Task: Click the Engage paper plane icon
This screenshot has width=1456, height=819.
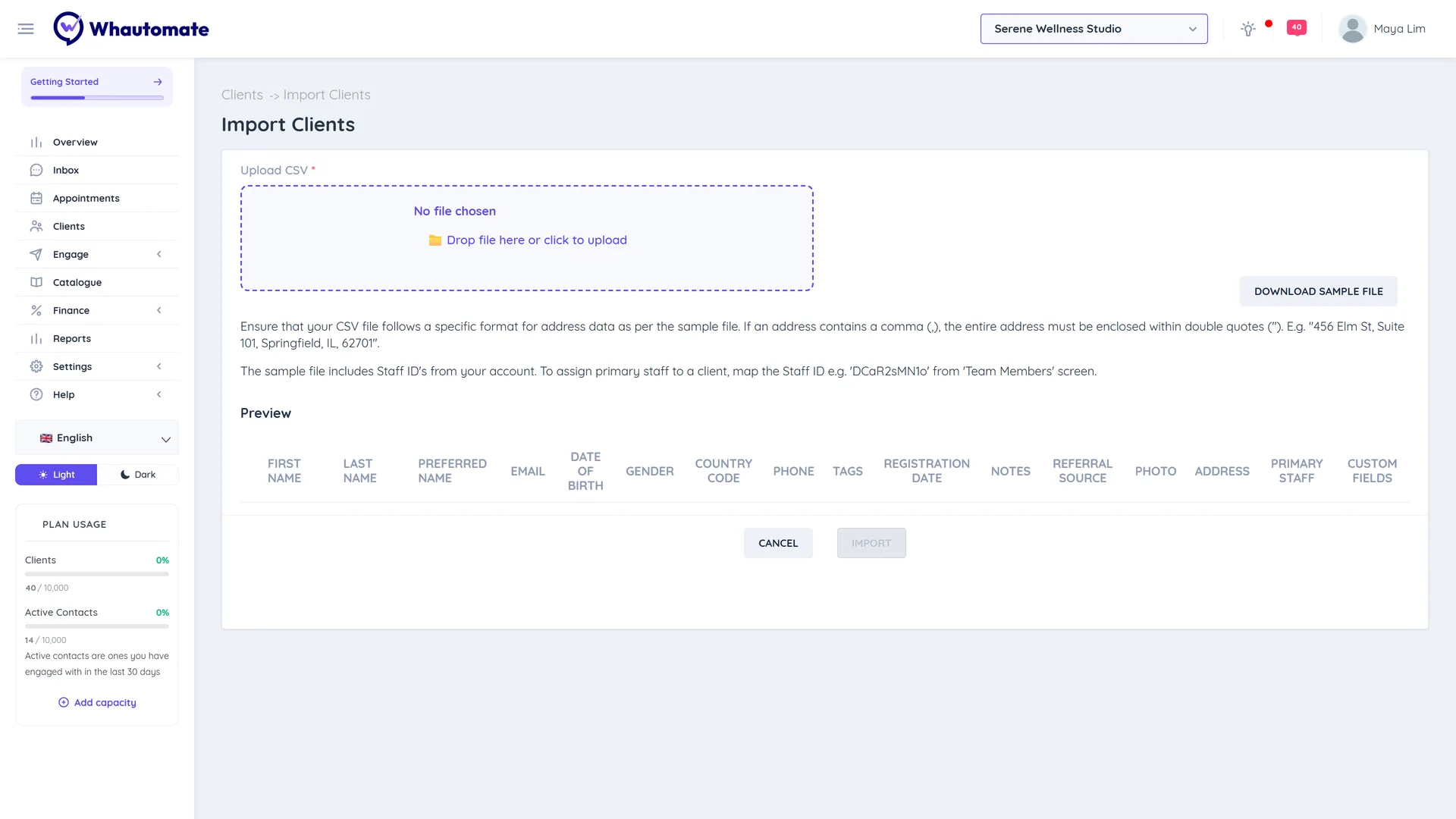Action: 36,255
